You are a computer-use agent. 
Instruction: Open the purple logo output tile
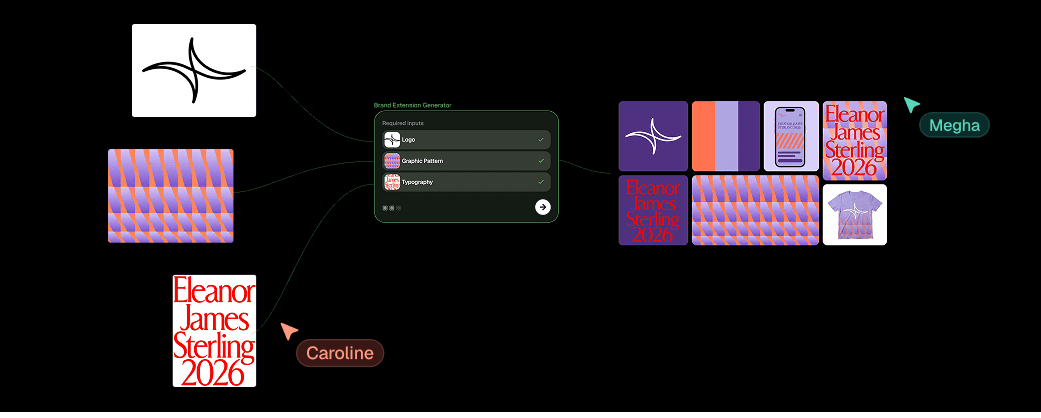pyautogui.click(x=653, y=136)
